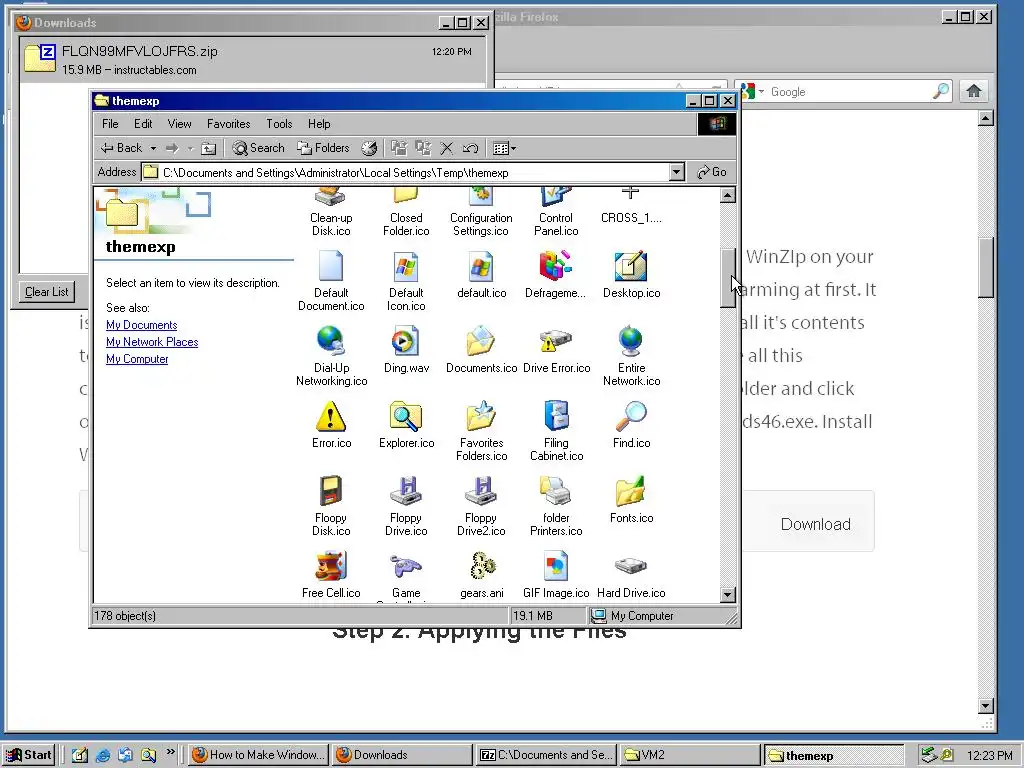
Task: Click the Search toolbar button
Action: [259, 148]
